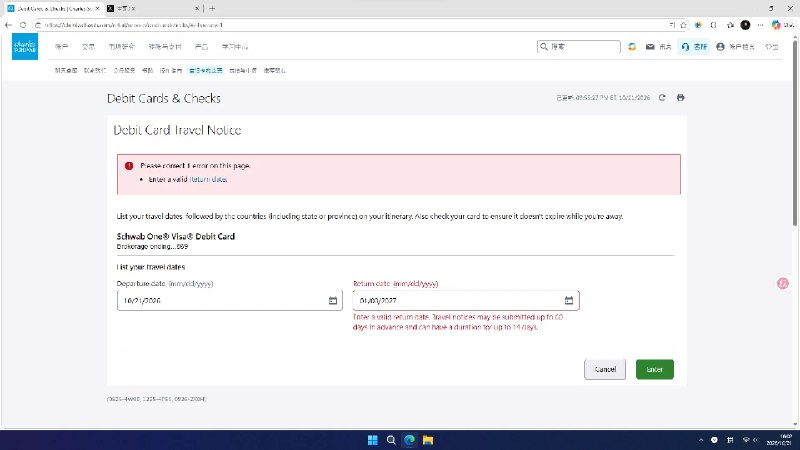The height and width of the screenshot is (450, 800).
Task: Click the network icon in system tray
Action: point(746,440)
